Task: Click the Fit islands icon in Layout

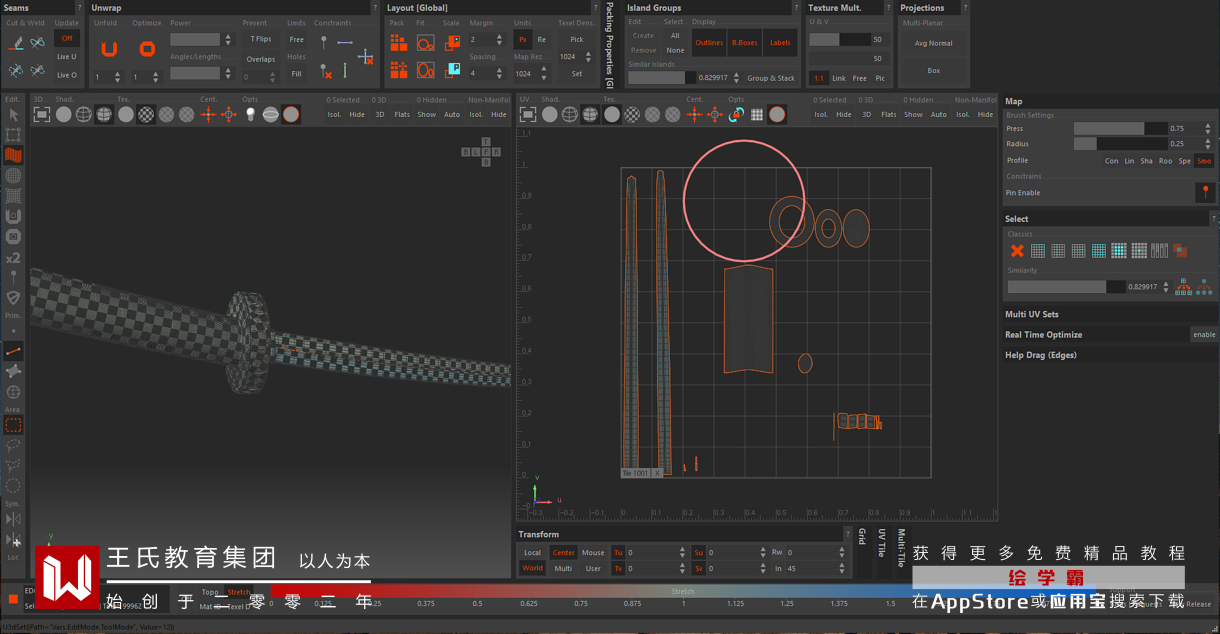Action: click(425, 43)
